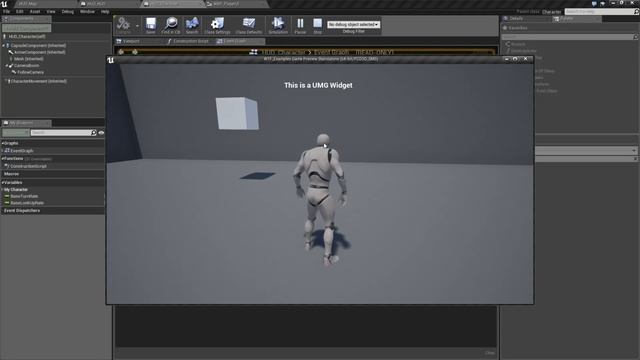
Task: Open the Edit menu
Action: (x=19, y=11)
